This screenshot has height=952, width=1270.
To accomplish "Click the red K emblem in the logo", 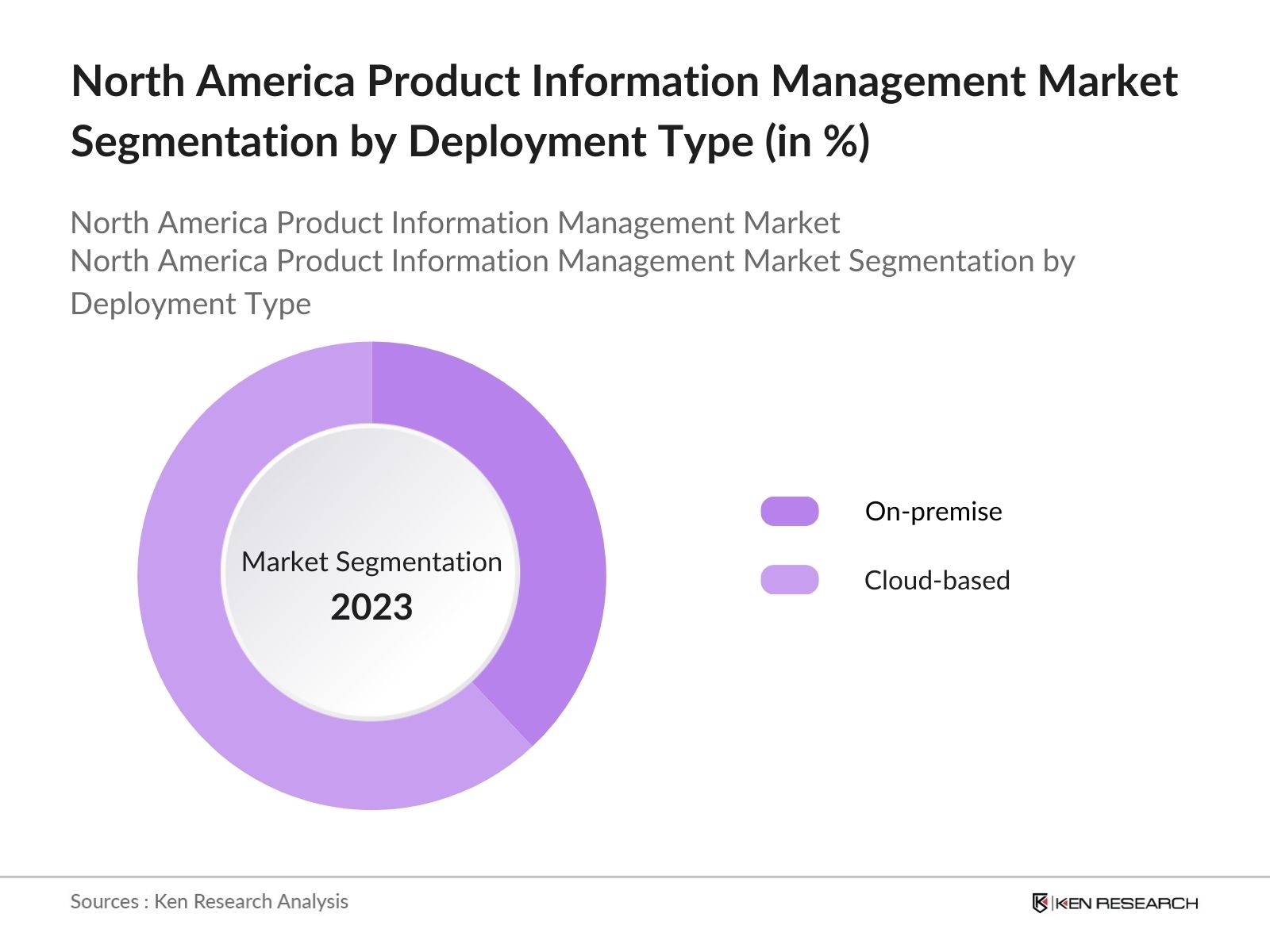I will pyautogui.click(x=1041, y=902).
